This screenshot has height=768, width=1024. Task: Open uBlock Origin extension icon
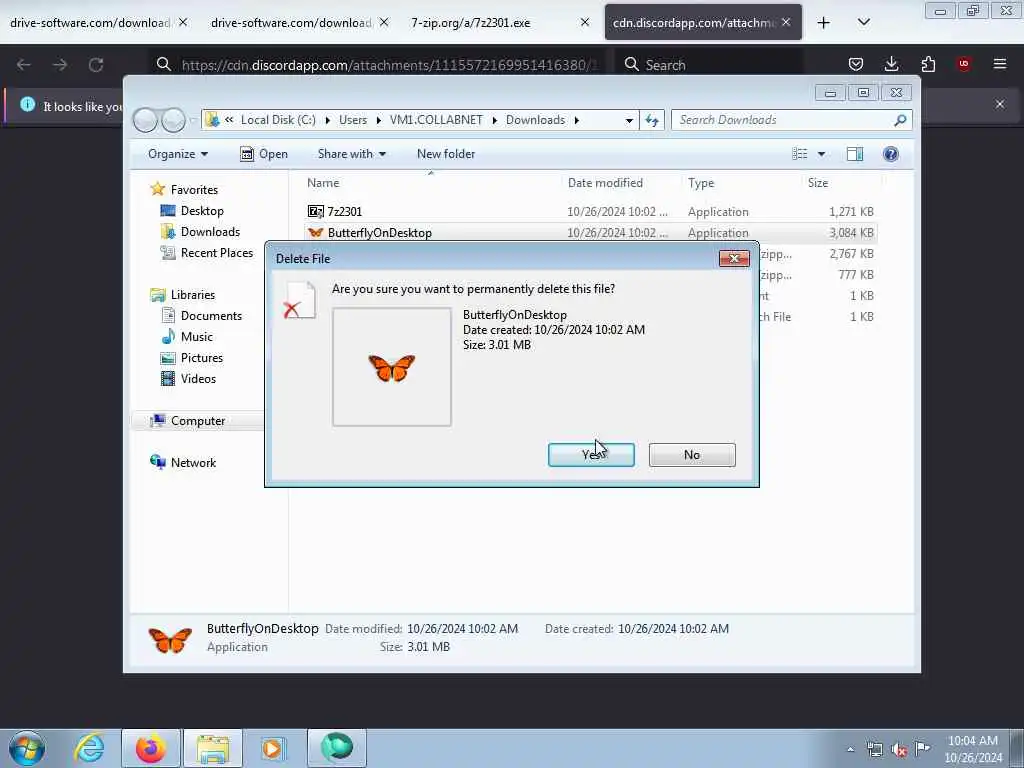(x=964, y=64)
